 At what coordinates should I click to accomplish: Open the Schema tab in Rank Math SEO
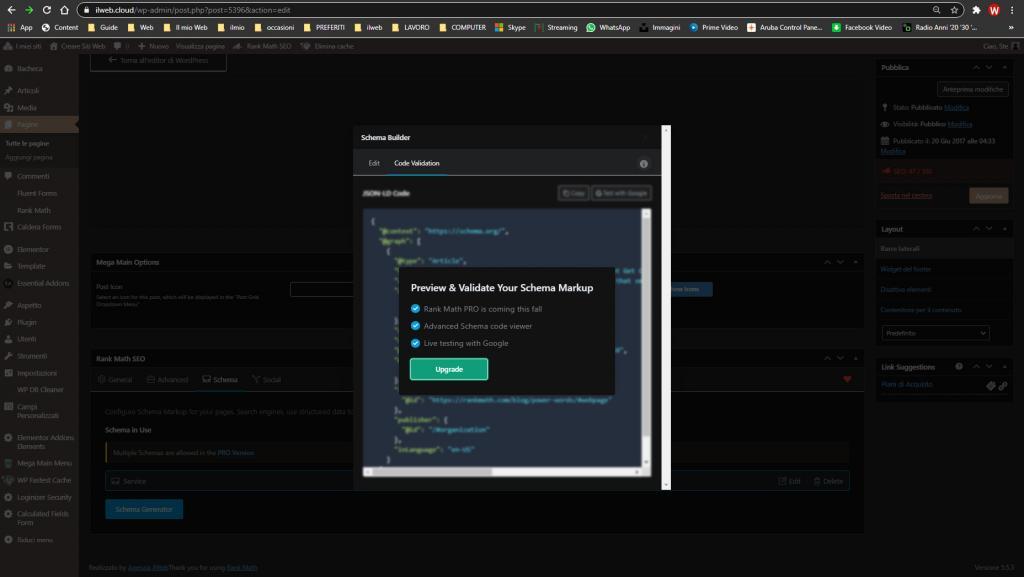(x=220, y=379)
